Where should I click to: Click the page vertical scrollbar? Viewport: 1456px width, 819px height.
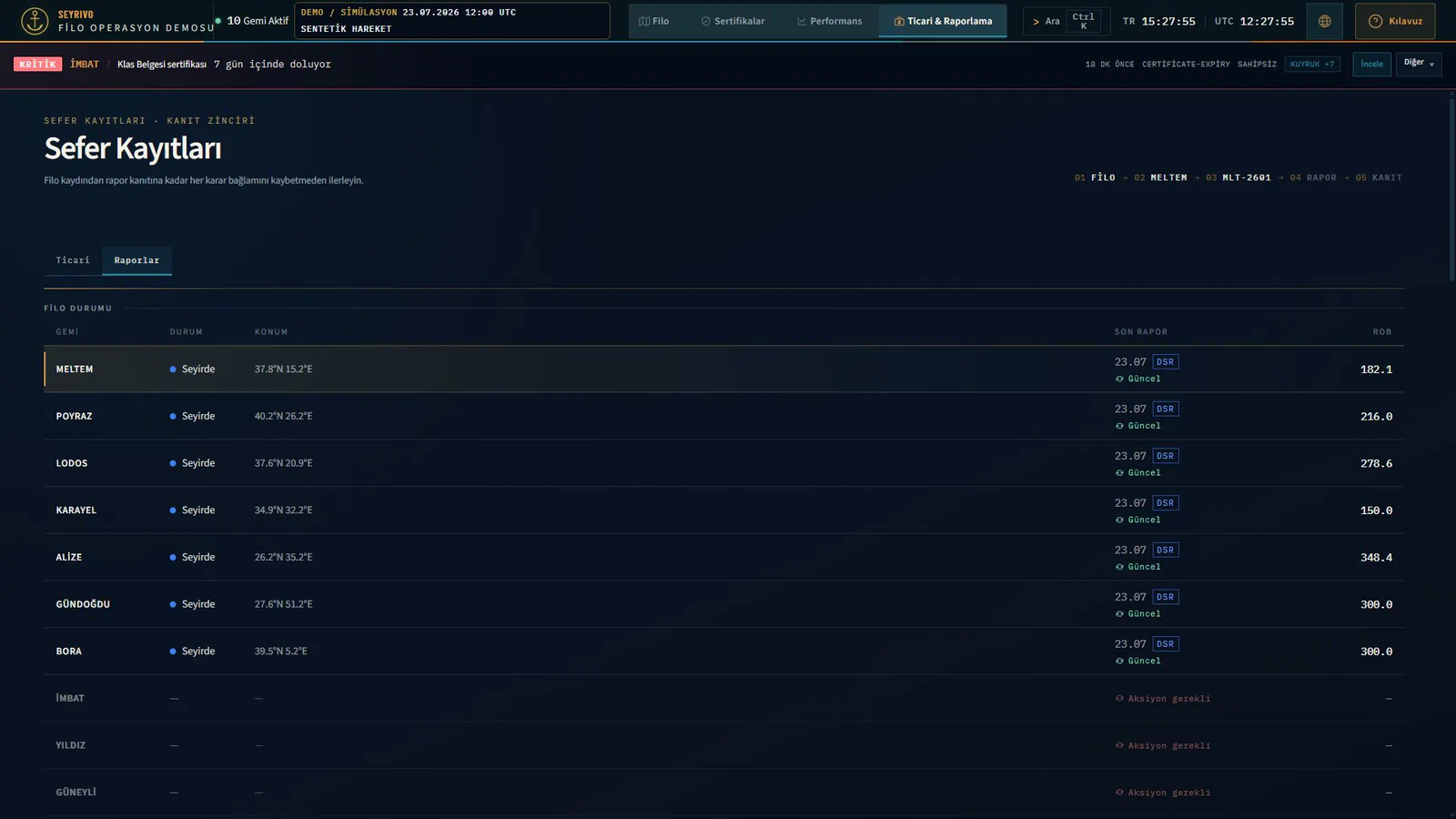click(x=1451, y=191)
